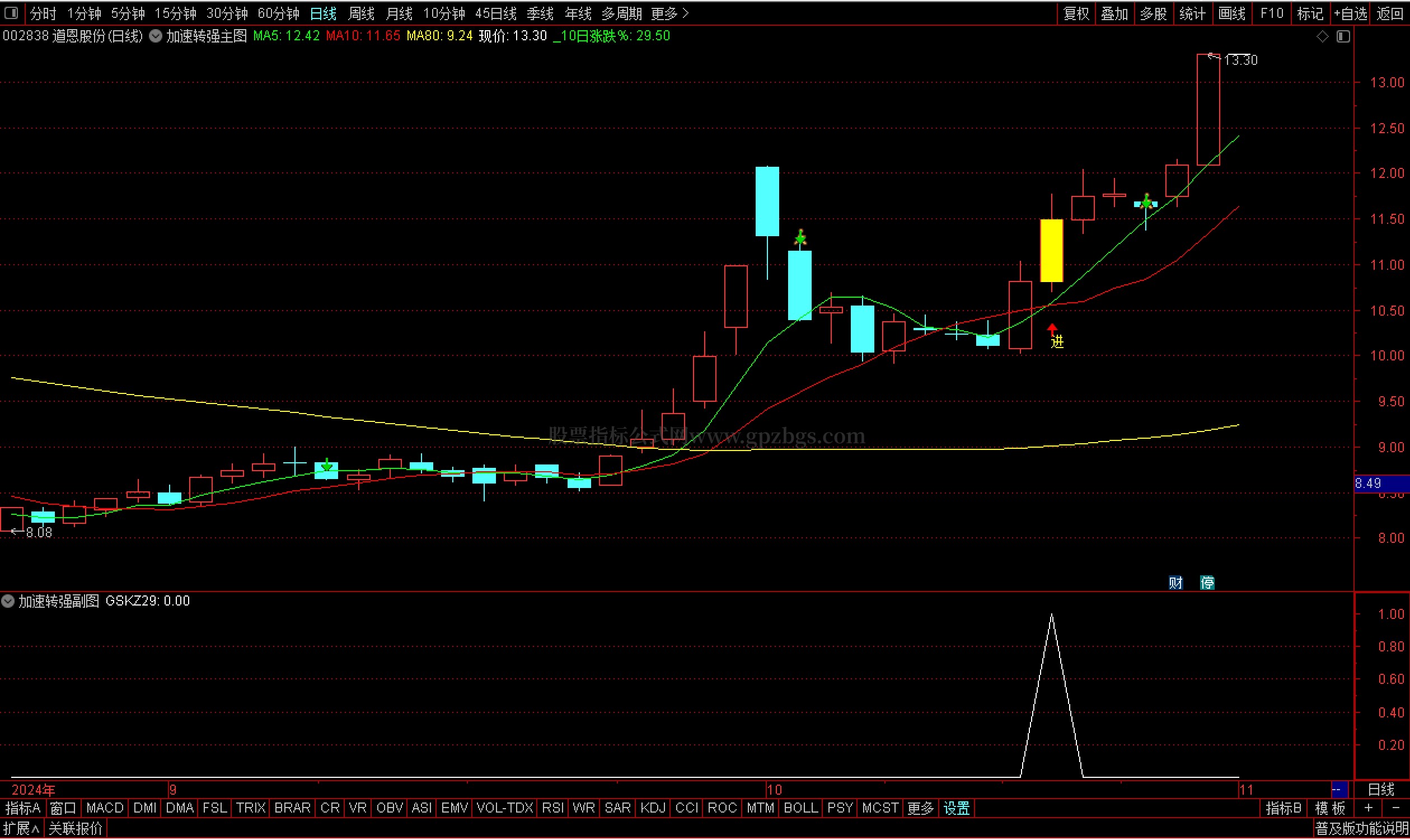Viewport: 1410px width, 840px height.
Task: Select the KDJ indicator
Action: pos(653,809)
